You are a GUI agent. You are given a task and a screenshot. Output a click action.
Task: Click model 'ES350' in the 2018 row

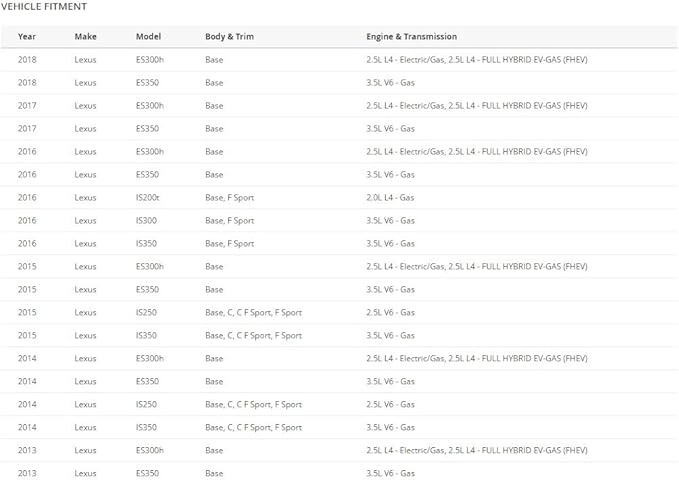(147, 83)
